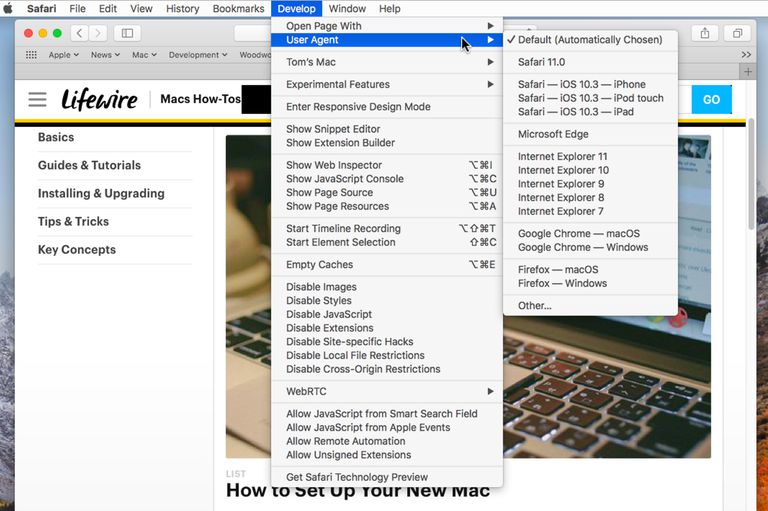Choose Google Chrome — Windows agent
The image size is (768, 511).
(590, 247)
